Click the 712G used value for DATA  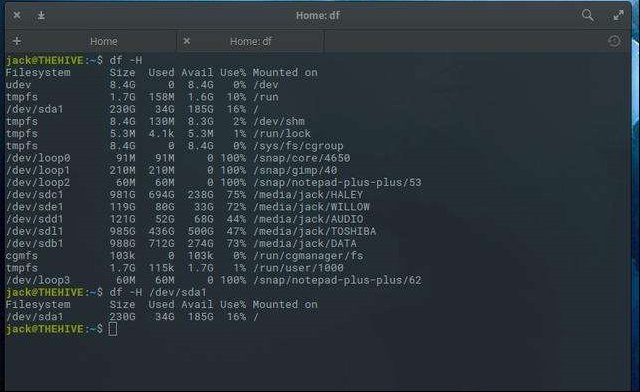tap(161, 244)
